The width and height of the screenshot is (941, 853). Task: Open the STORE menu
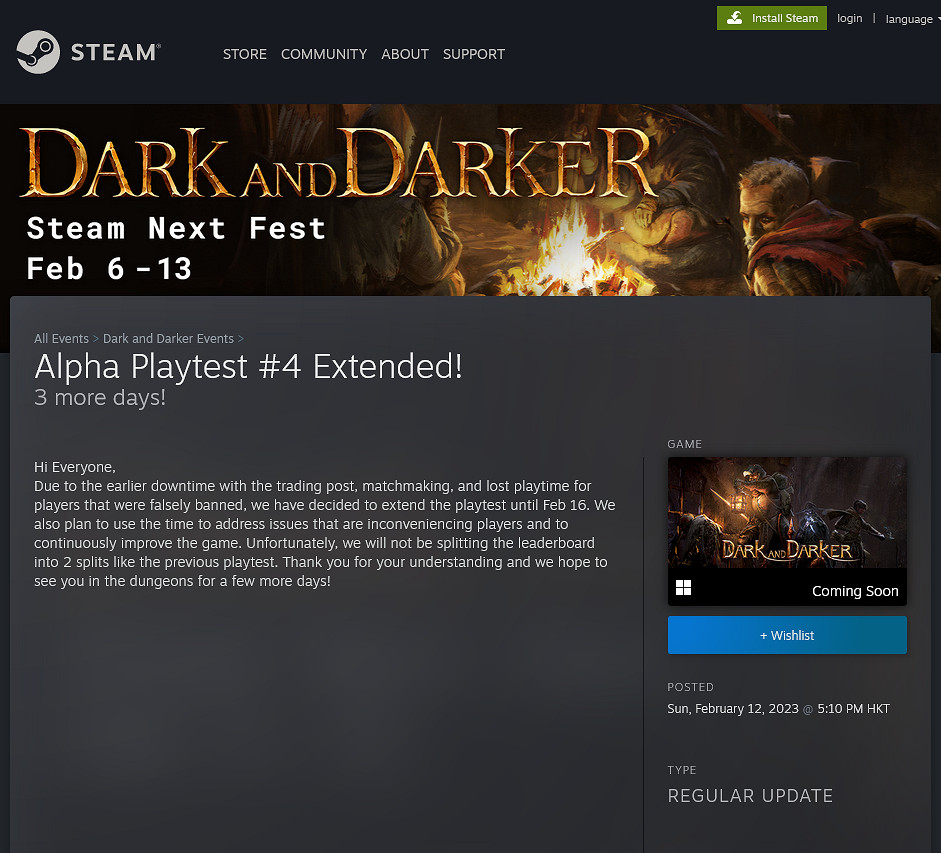245,54
